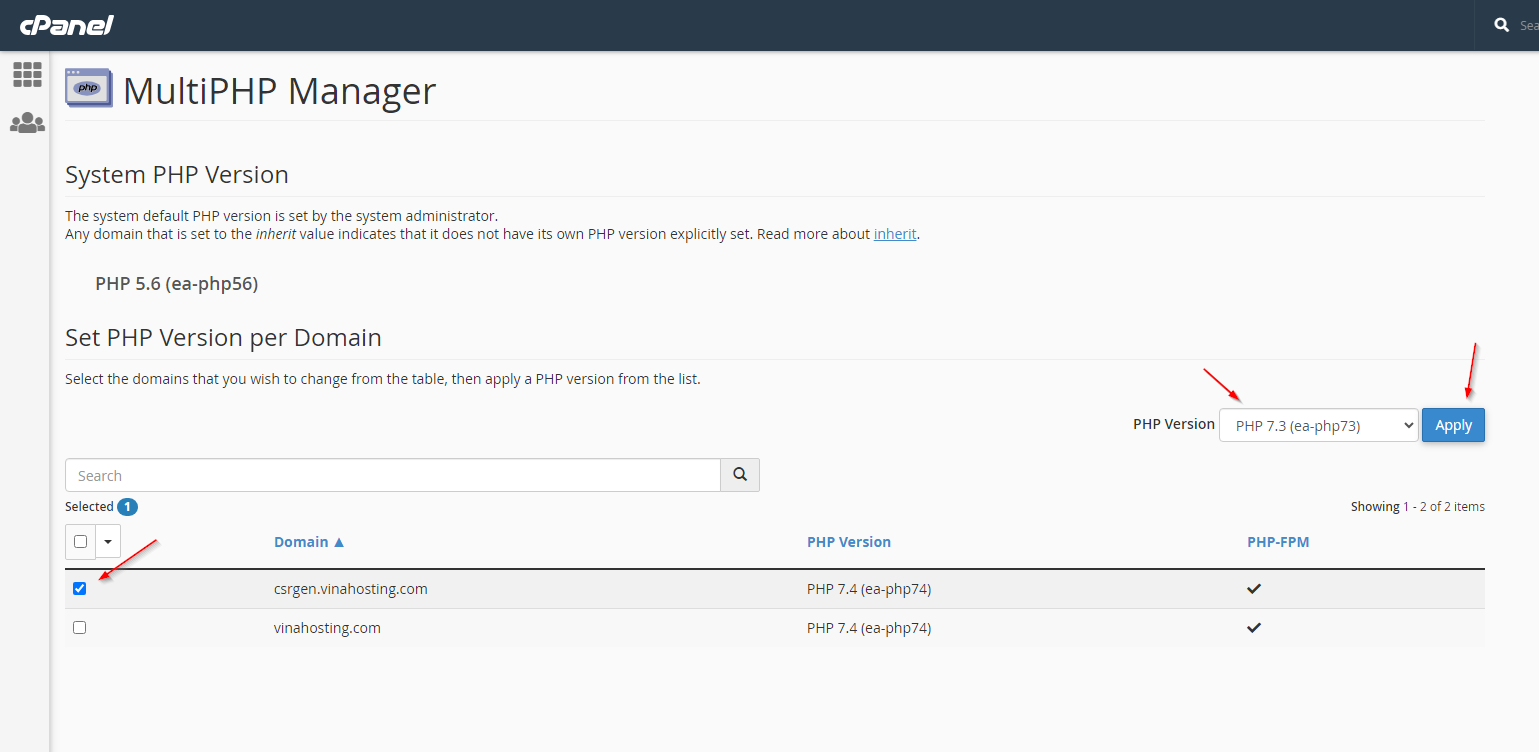
Task: Open the user manager sidebar icon
Action: [x=27, y=123]
